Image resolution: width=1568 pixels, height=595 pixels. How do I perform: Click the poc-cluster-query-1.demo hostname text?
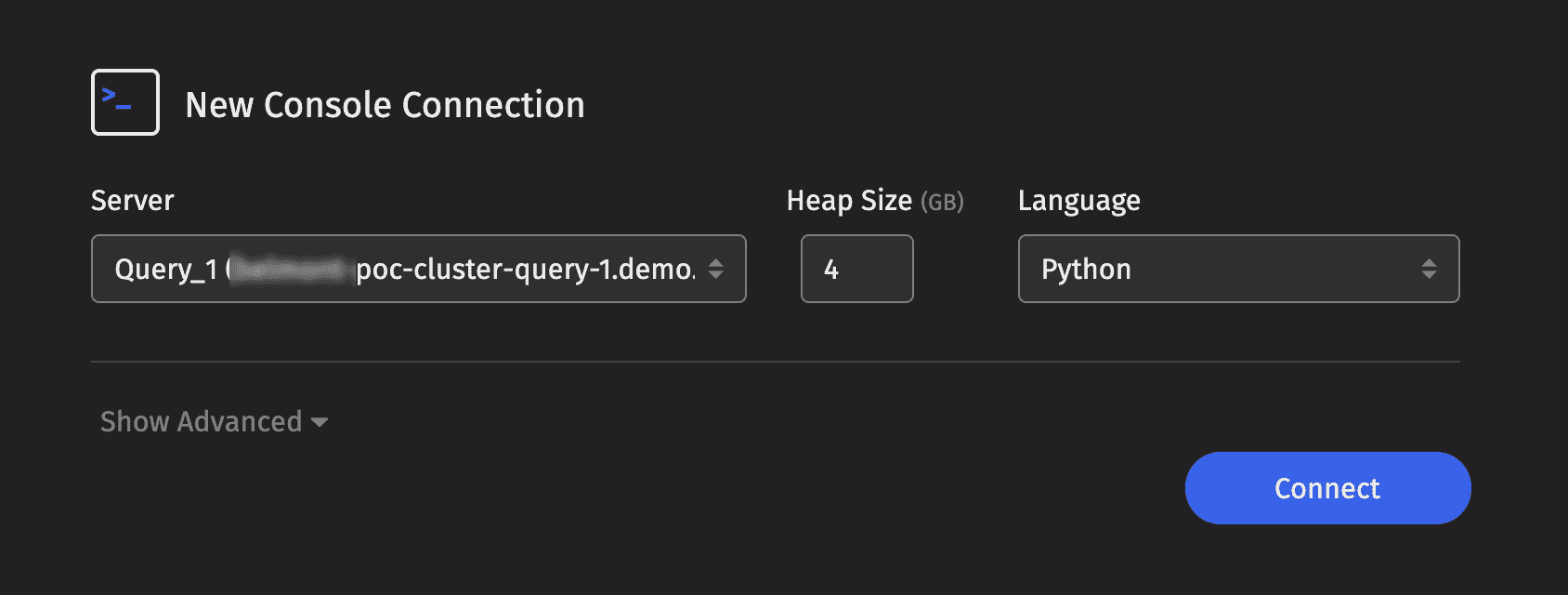point(525,270)
